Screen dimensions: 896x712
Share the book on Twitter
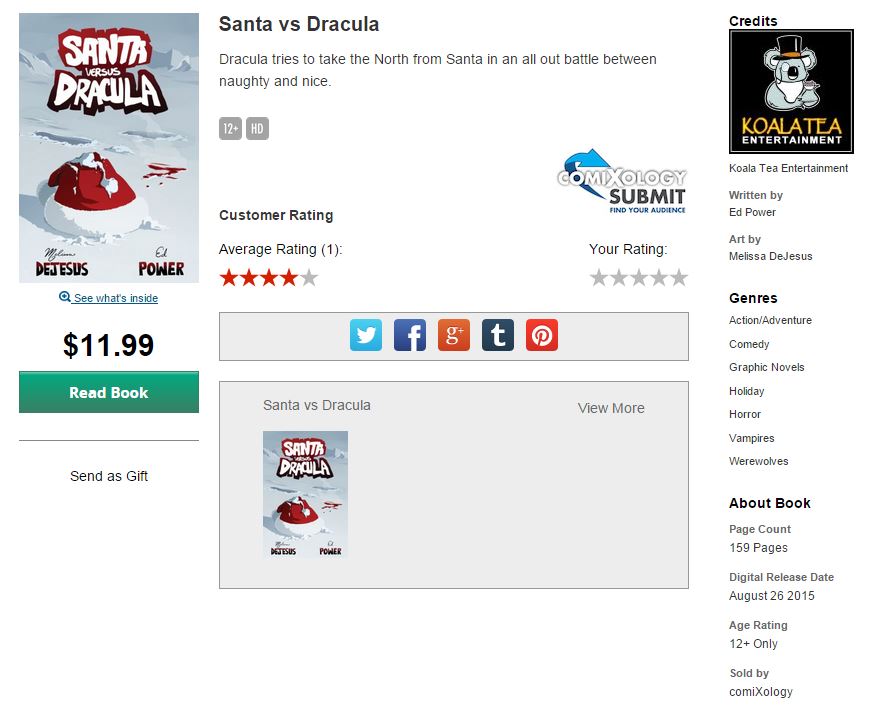point(366,335)
